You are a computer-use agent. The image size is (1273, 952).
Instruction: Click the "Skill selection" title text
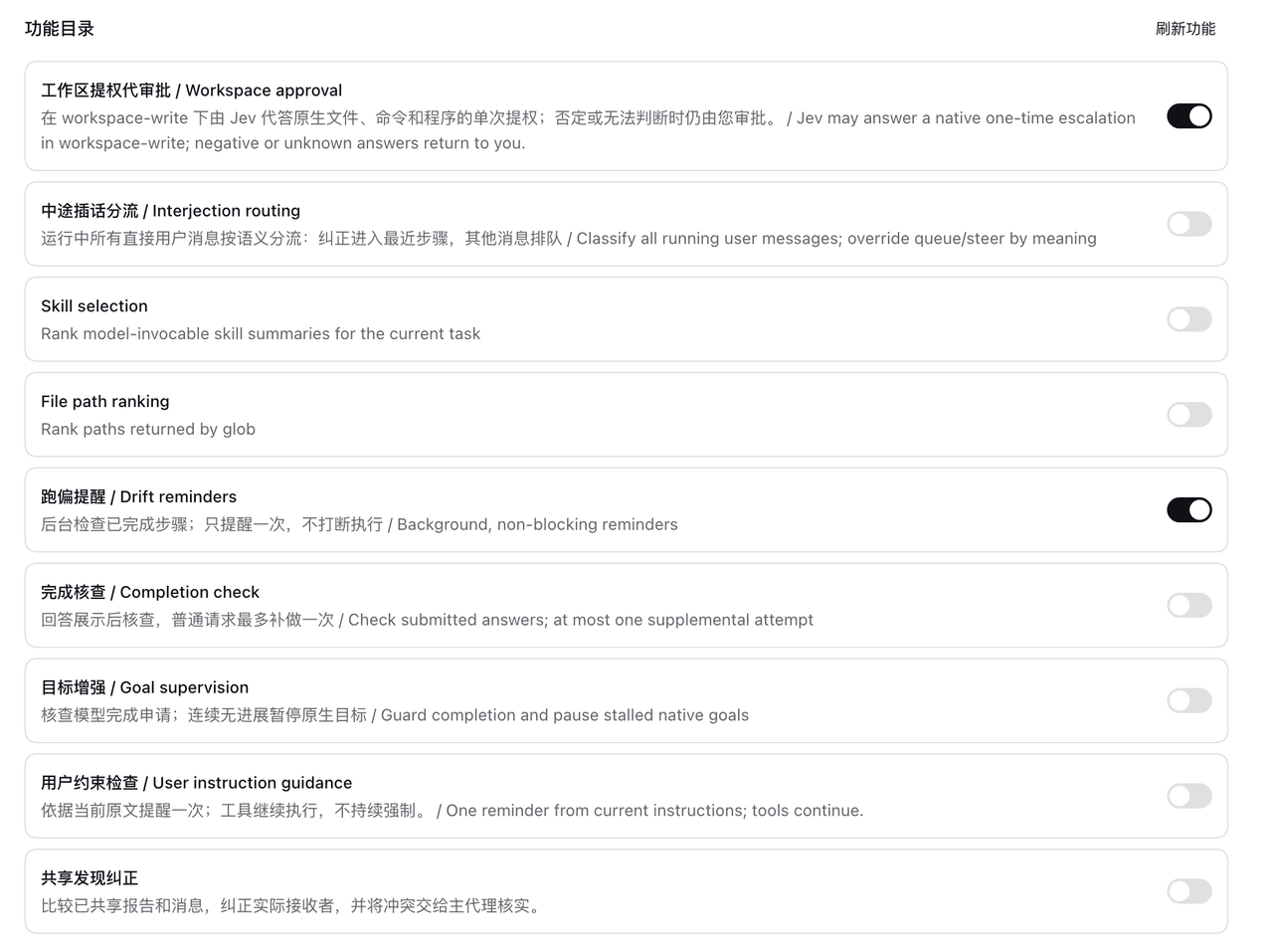point(94,306)
